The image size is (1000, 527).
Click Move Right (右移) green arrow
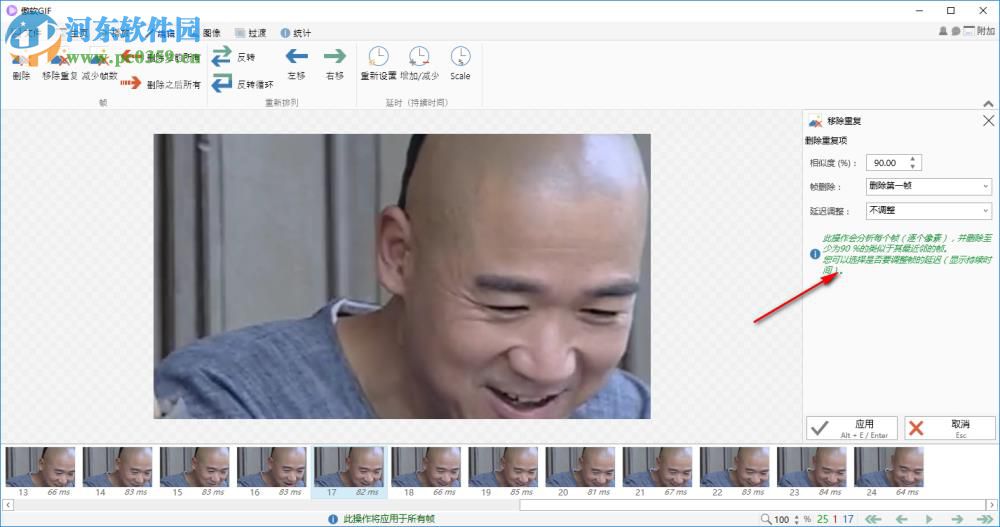tap(335, 57)
